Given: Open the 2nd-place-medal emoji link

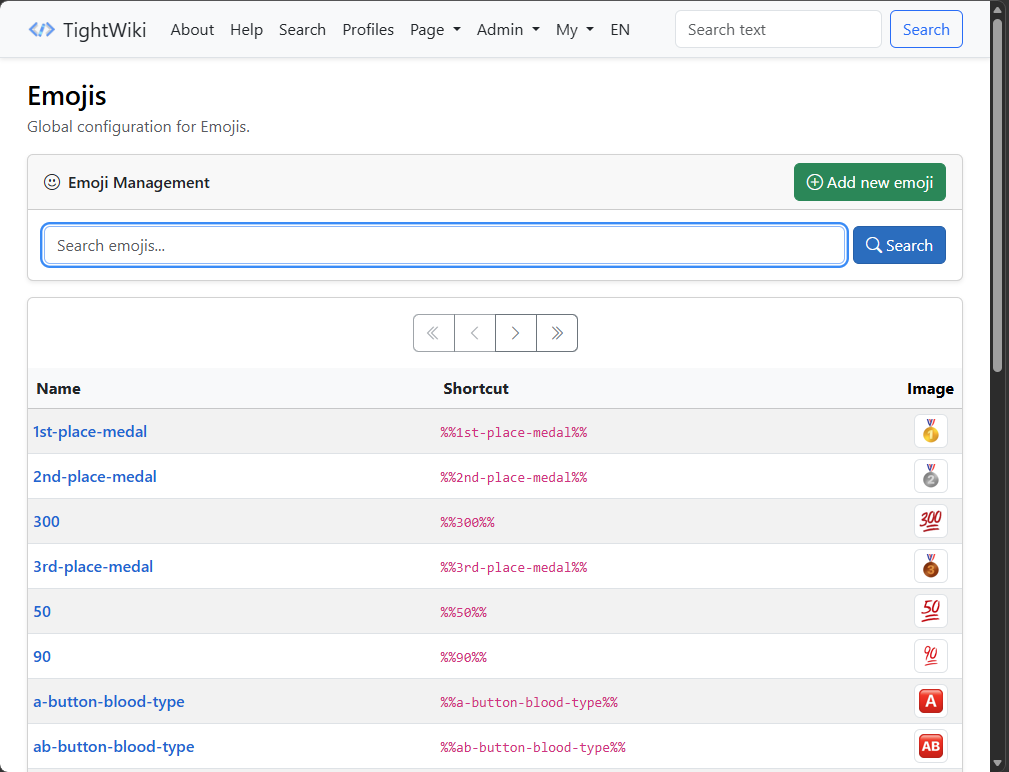Looking at the screenshot, I should coord(95,477).
